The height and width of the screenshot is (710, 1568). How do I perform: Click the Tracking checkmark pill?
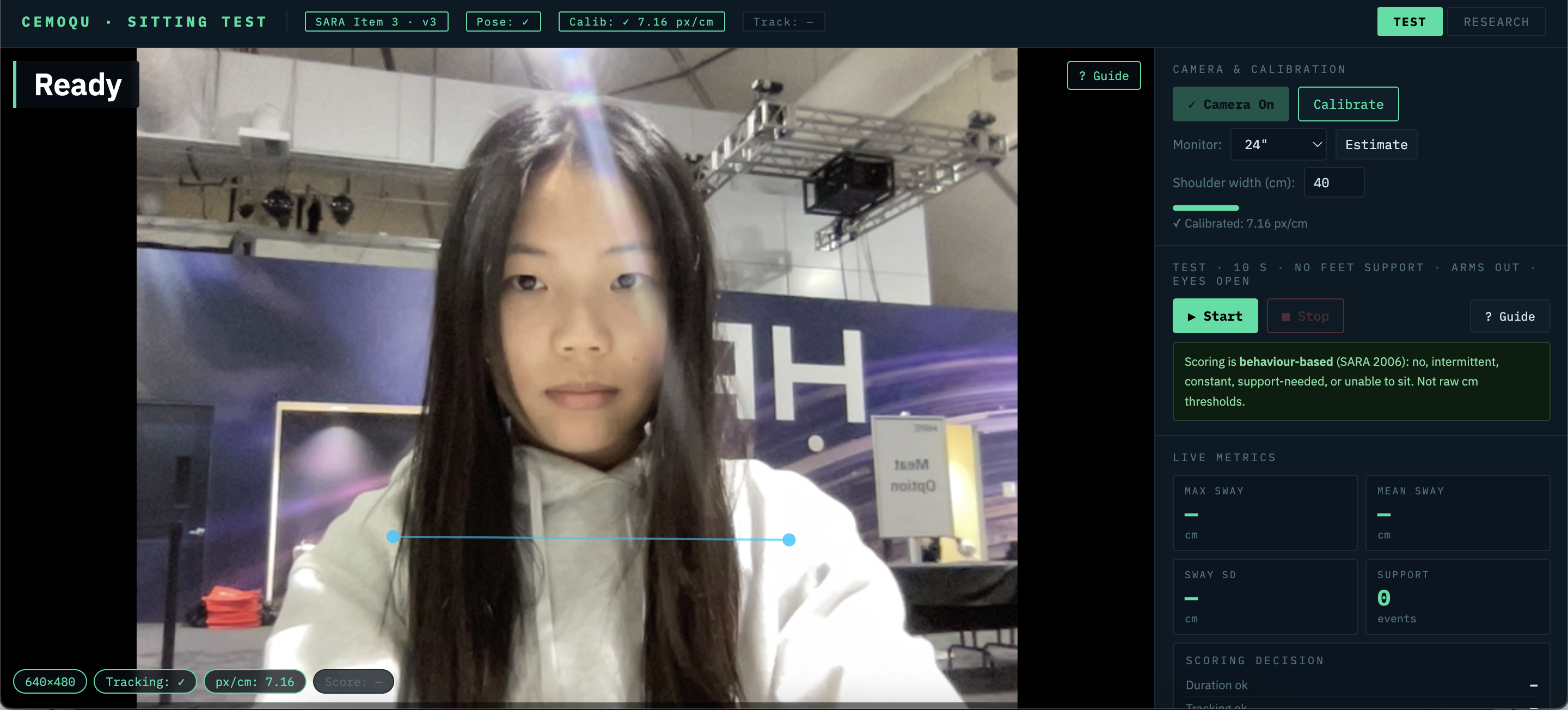click(144, 681)
